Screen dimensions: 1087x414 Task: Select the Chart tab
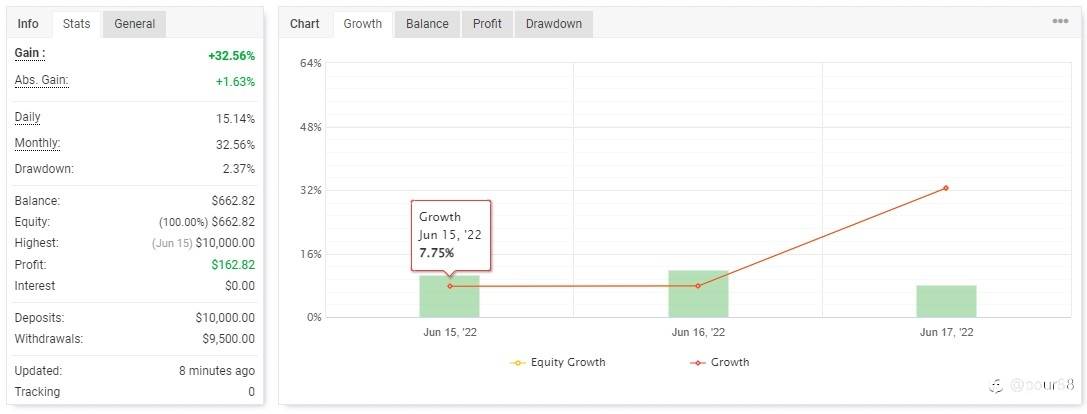[305, 24]
